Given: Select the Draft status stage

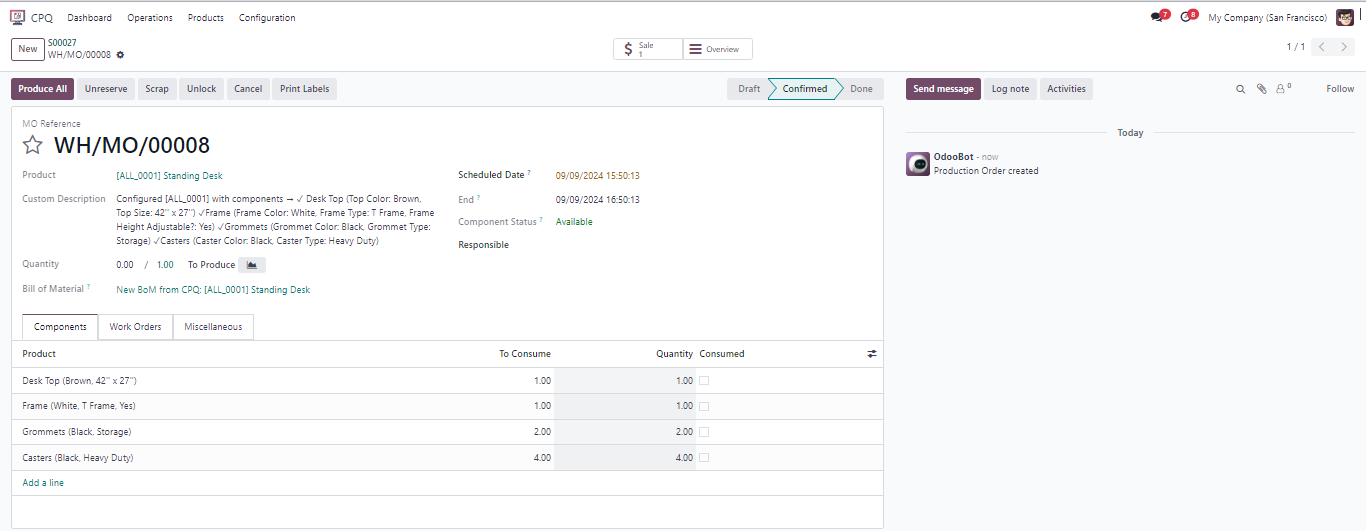Looking at the screenshot, I should 749,89.
